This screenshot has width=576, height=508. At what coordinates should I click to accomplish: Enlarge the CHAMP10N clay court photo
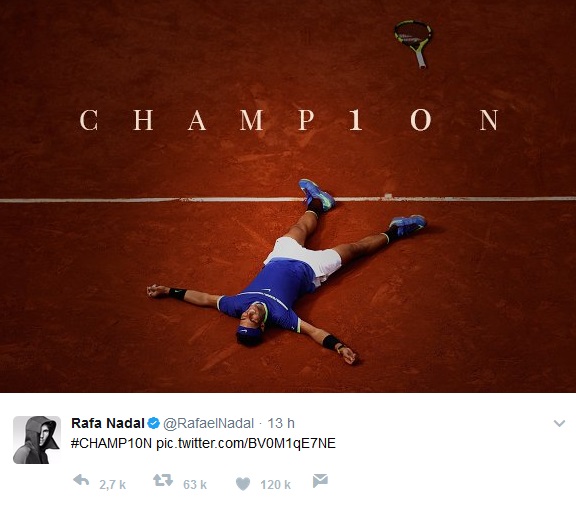[288, 196]
